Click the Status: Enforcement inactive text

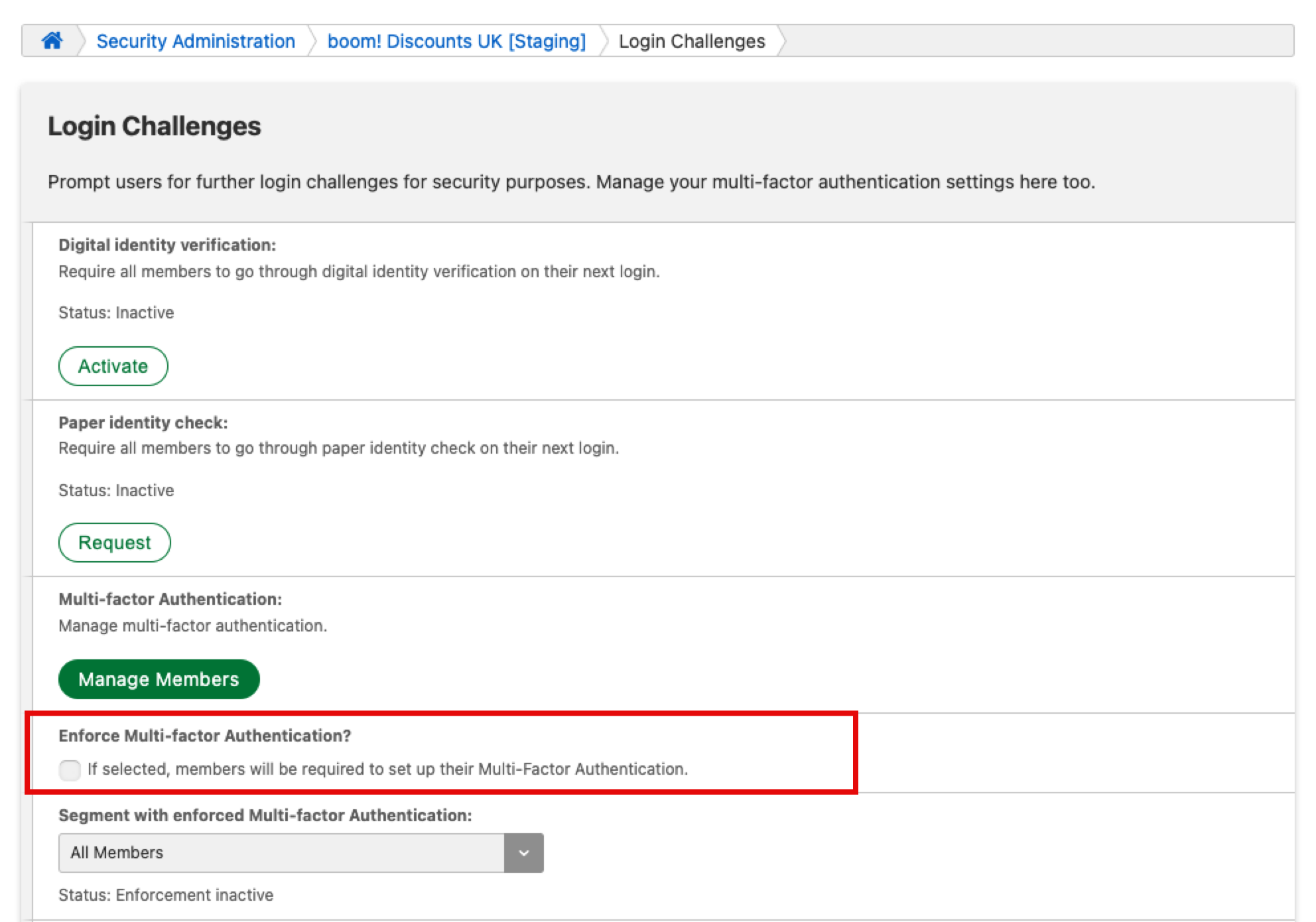point(166,895)
